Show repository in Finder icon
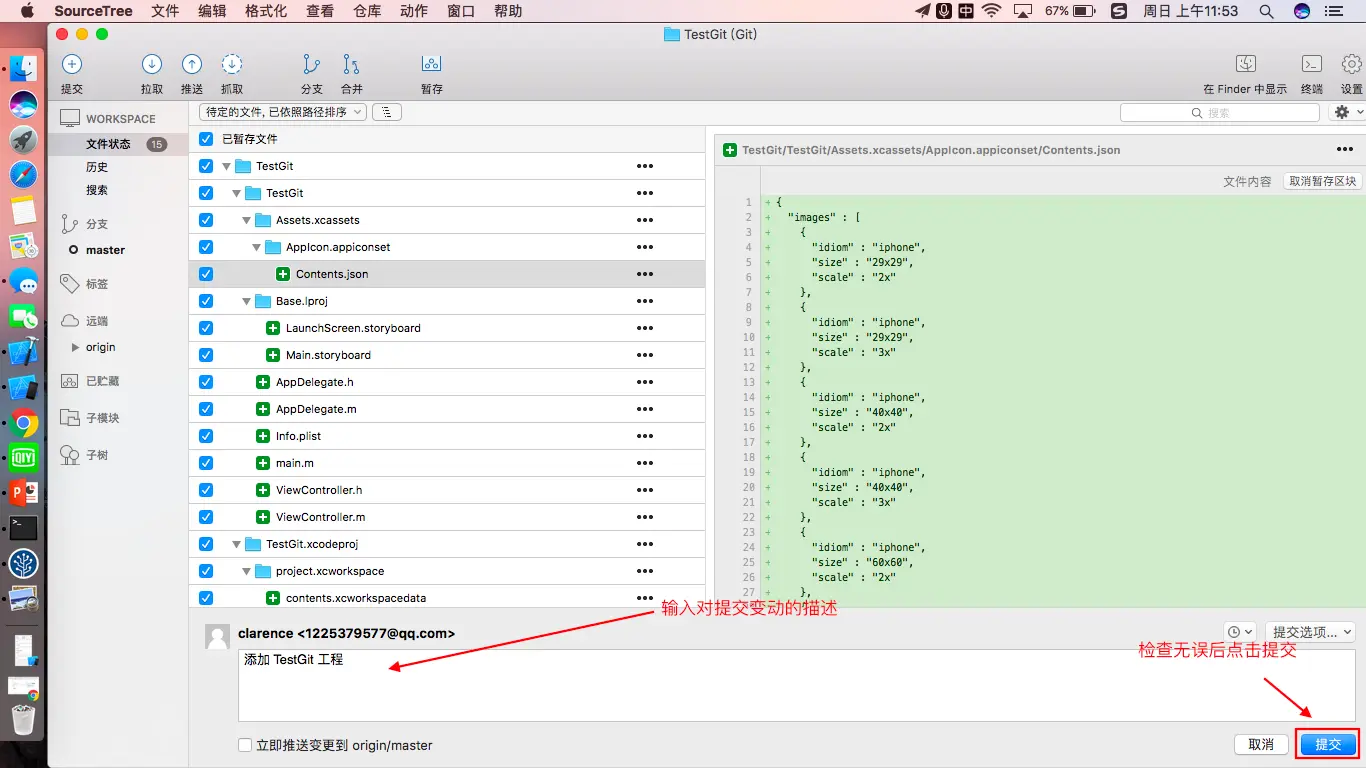Screen dimensions: 1366x768 pyautogui.click(x=1246, y=64)
